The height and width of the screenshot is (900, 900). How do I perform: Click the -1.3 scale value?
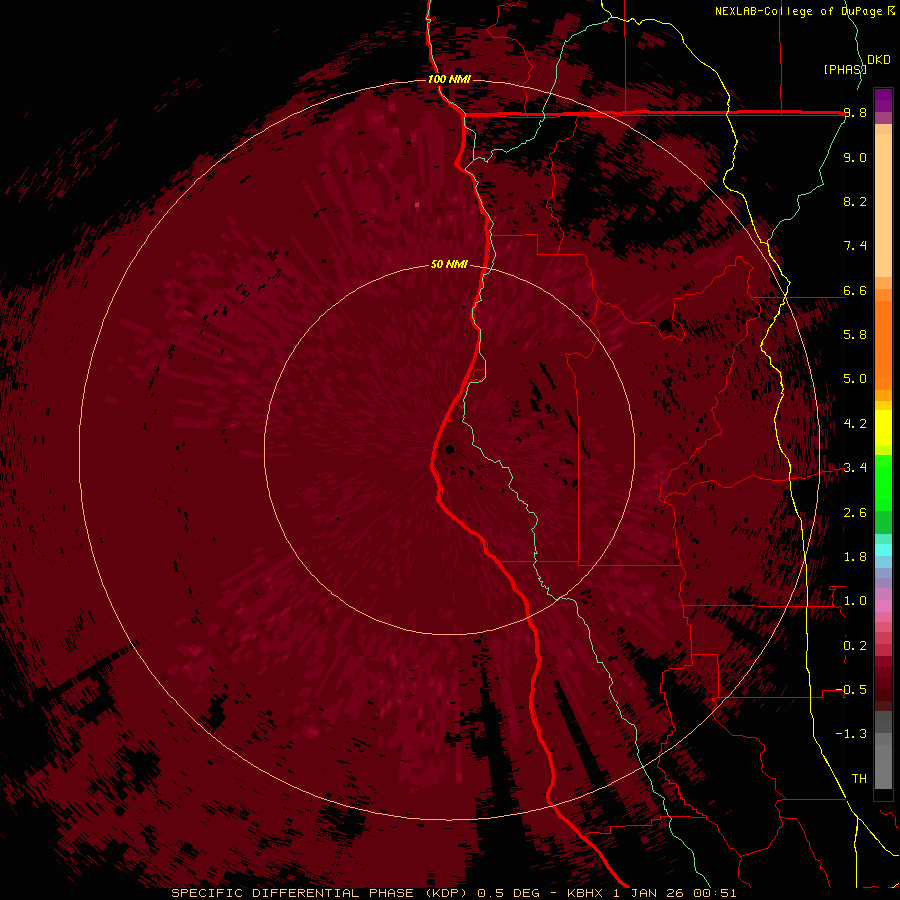(x=851, y=734)
